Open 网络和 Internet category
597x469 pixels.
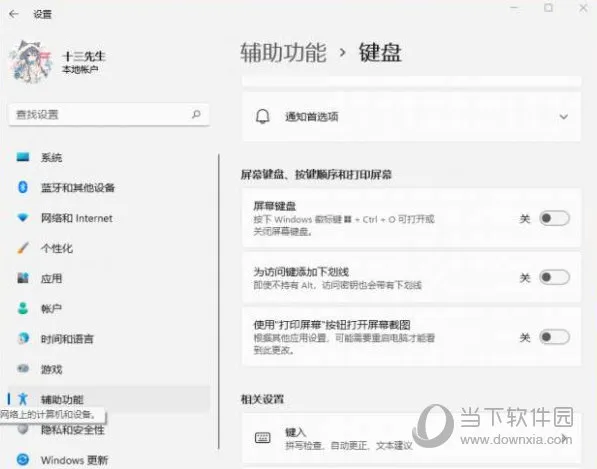pos(109,218)
